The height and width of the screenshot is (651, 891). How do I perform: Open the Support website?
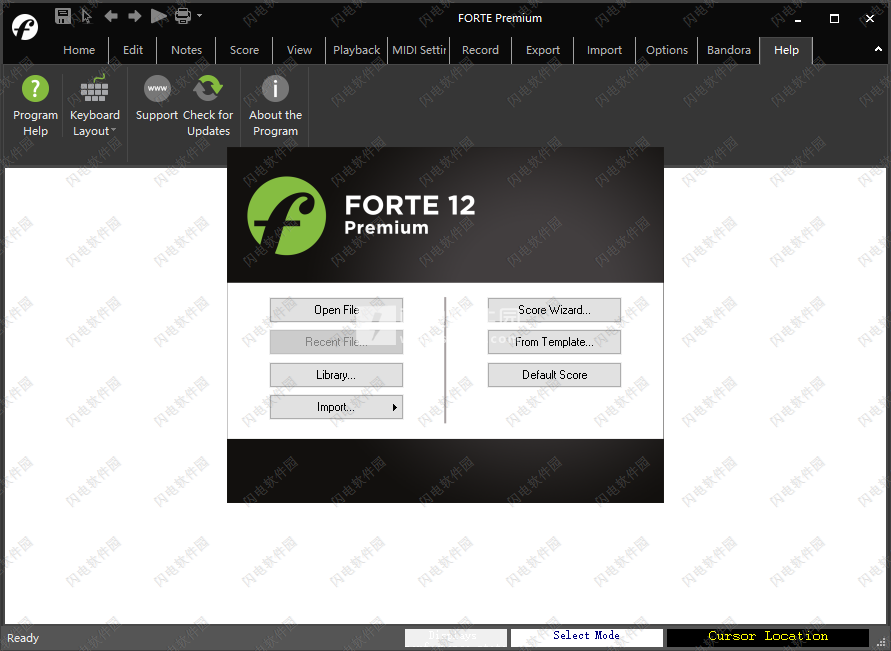pyautogui.click(x=157, y=99)
